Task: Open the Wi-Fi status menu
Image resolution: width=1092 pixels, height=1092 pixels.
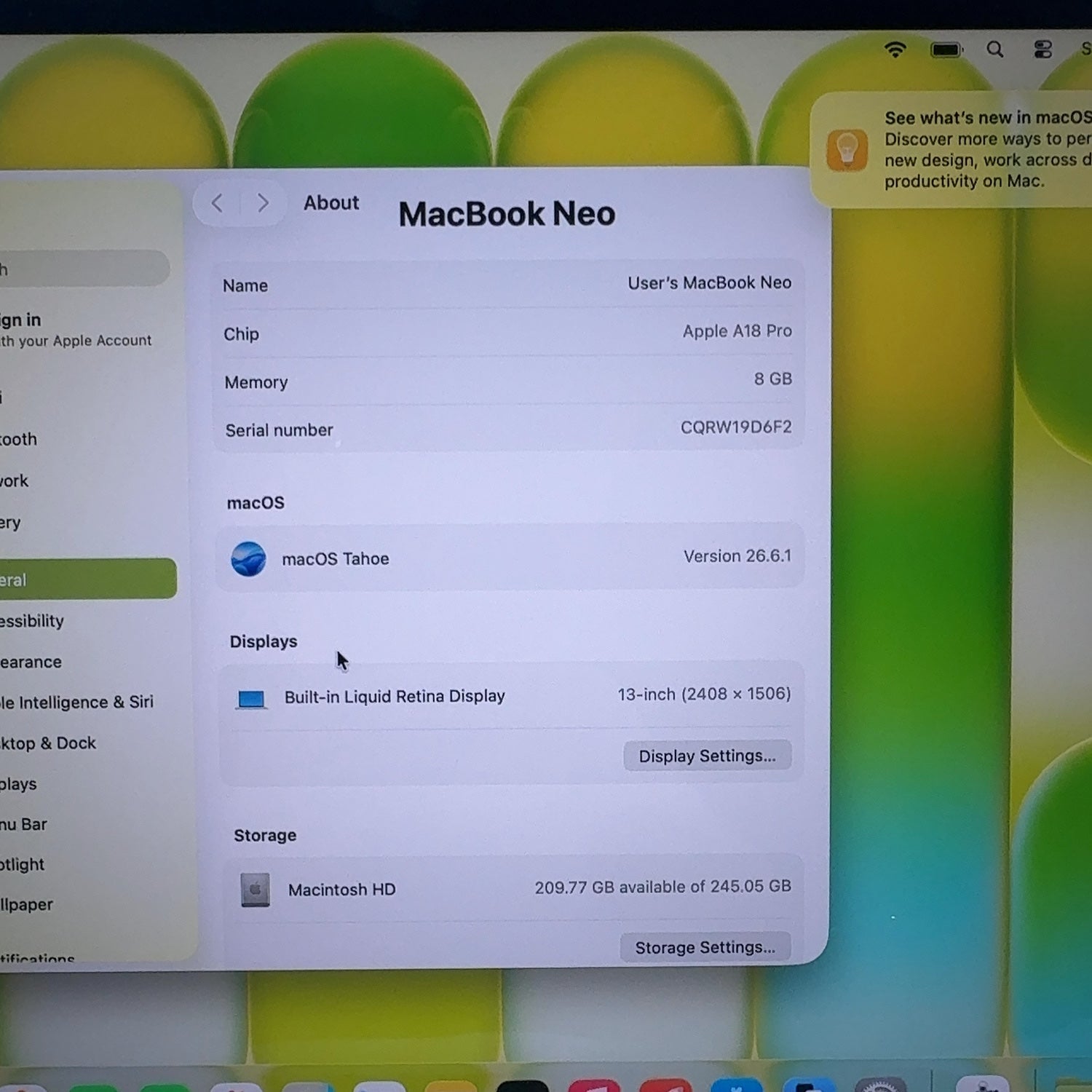Action: pos(895,50)
